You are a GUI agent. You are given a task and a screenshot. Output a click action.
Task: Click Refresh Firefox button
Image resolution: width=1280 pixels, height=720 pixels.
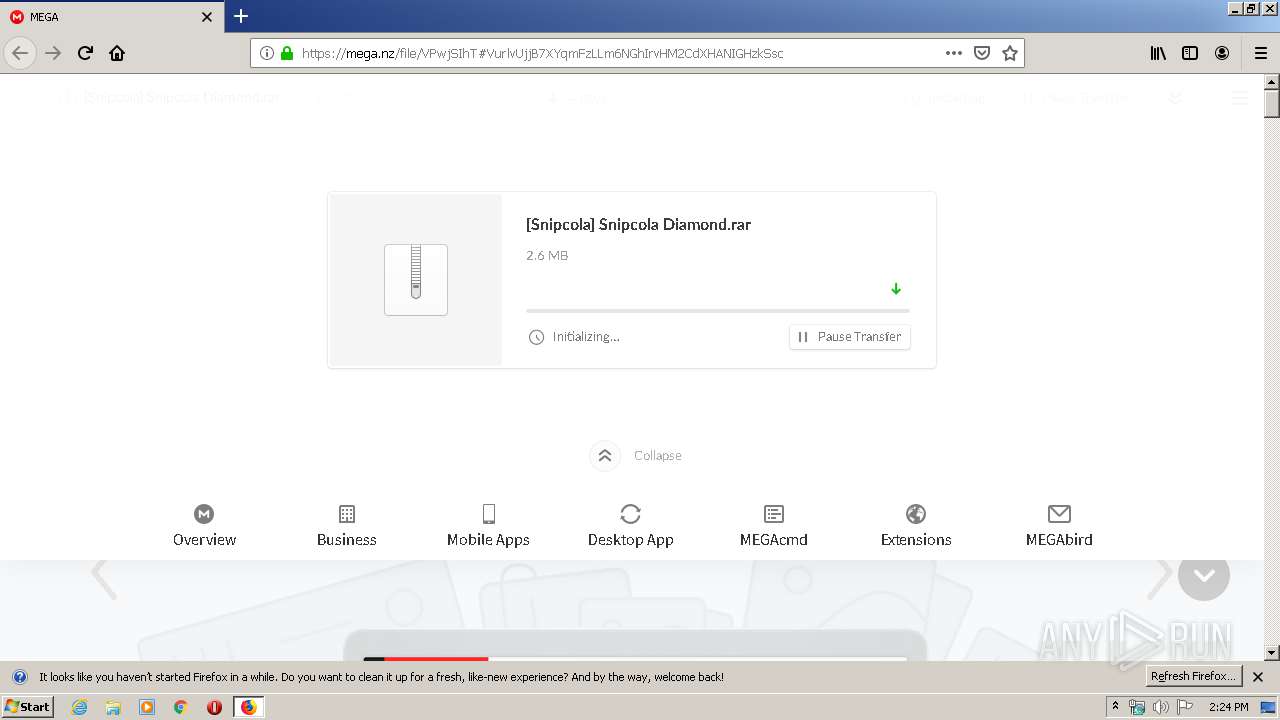tap(1193, 677)
